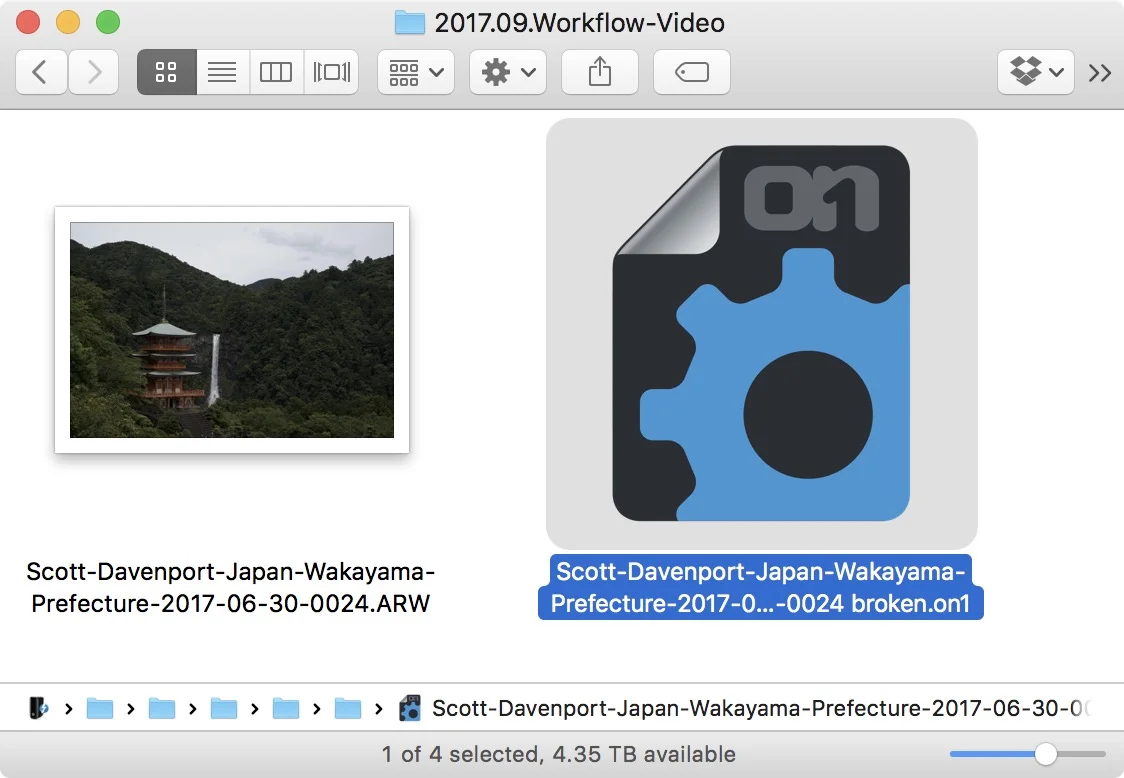Viewport: 1124px width, 778px height.
Task: Switch to Cover Flow view
Action: coord(331,72)
